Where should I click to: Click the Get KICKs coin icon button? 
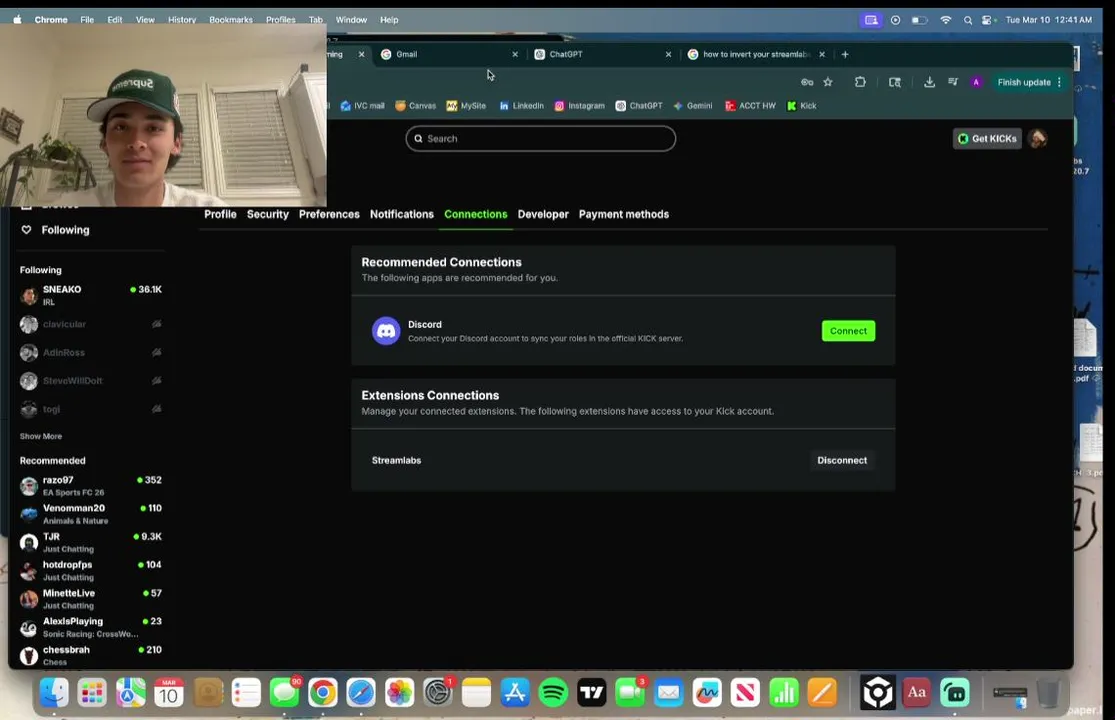click(x=963, y=139)
